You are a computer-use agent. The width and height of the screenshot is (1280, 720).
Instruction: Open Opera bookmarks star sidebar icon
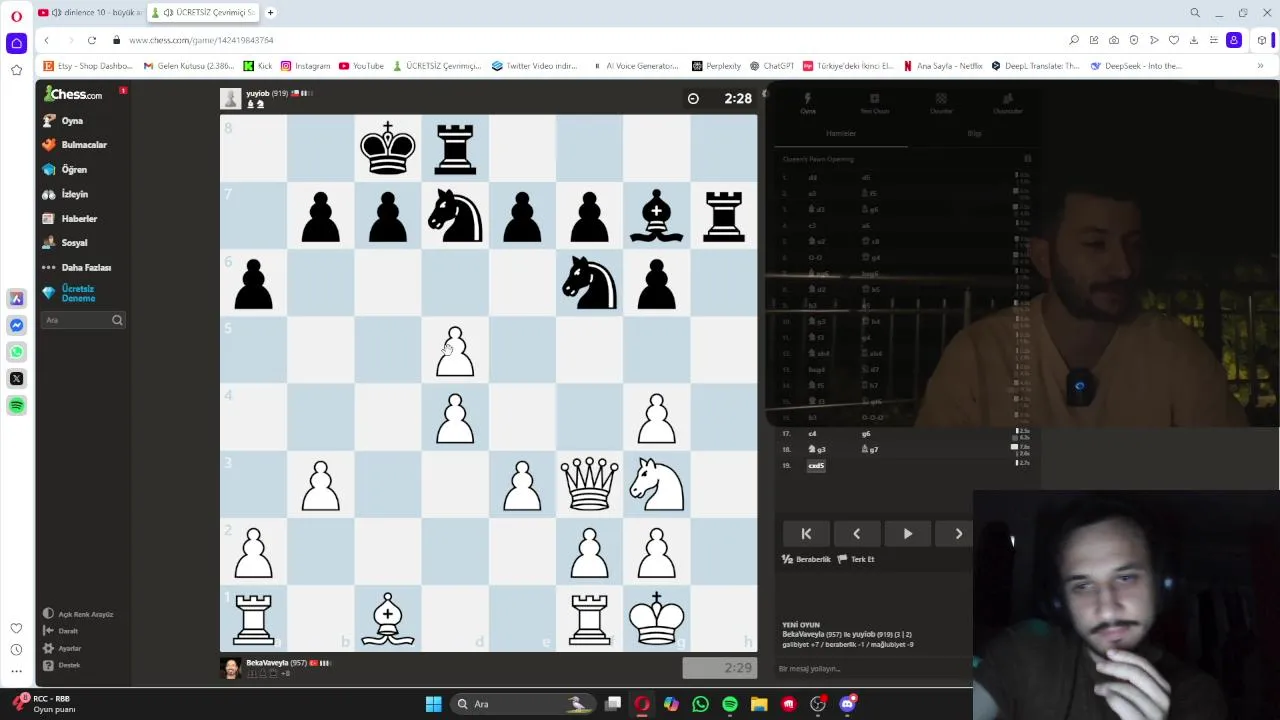coord(16,70)
